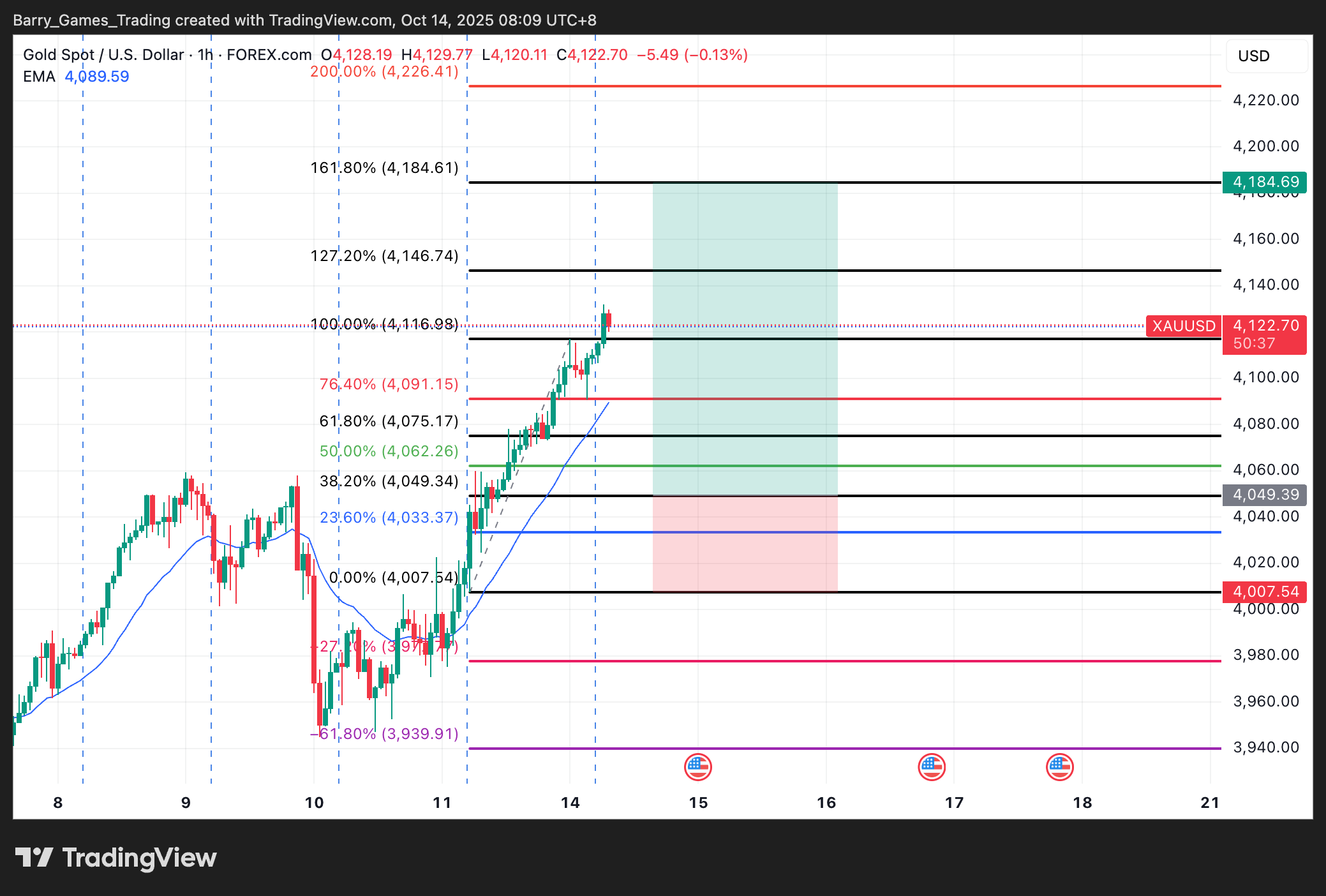Click the 4,200.00 mark on price scale
The image size is (1326, 896).
point(1265,146)
